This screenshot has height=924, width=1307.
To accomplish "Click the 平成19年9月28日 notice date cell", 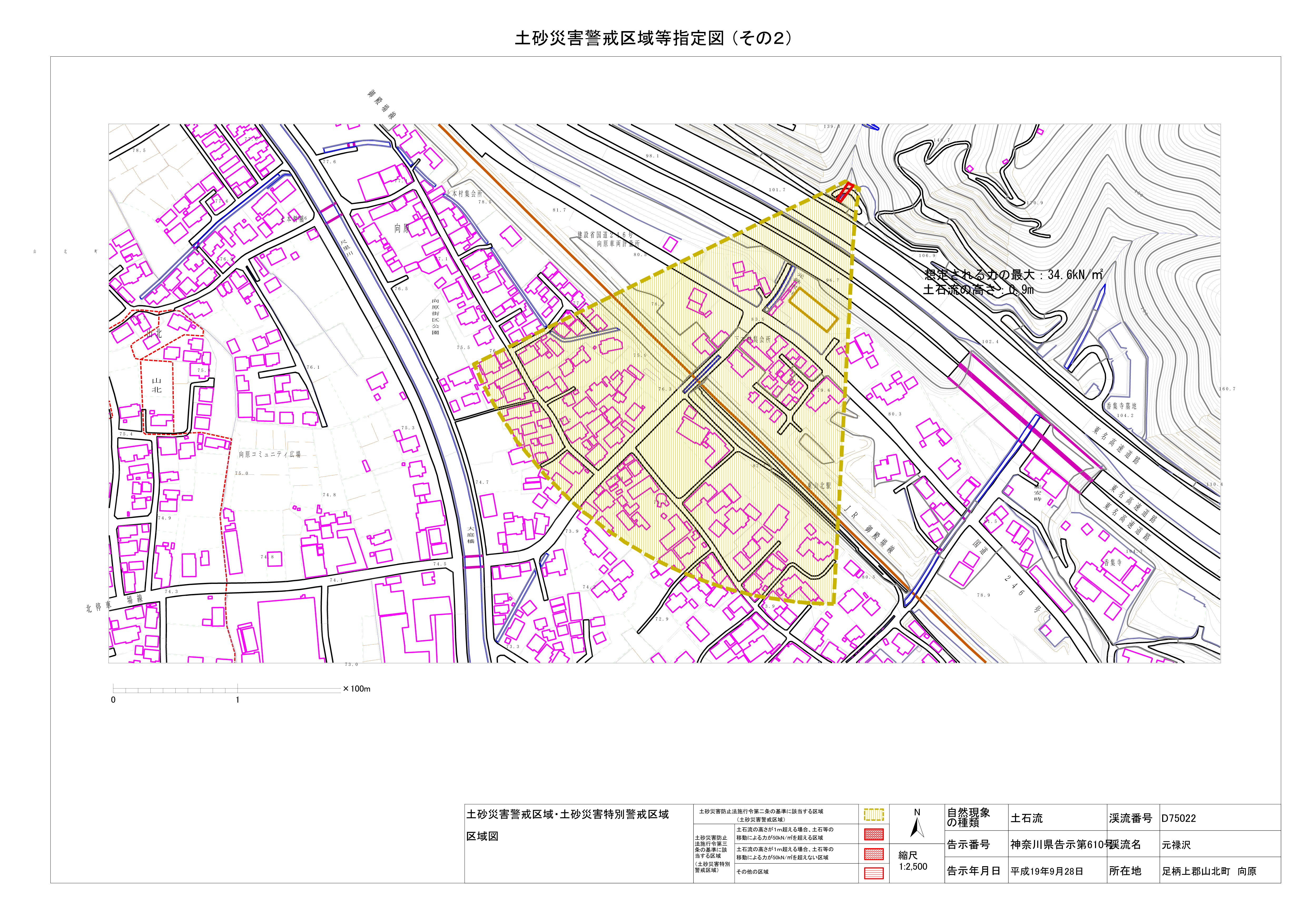I will tap(1046, 871).
